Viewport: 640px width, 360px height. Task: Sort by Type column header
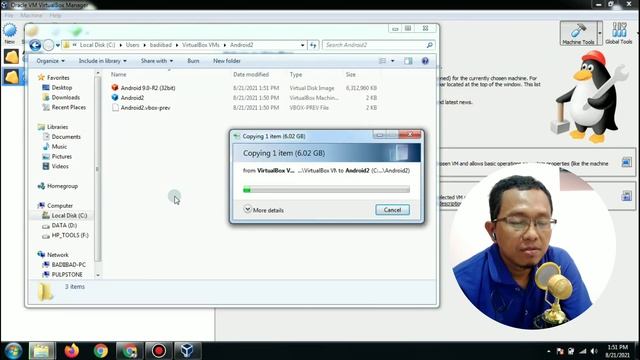(296, 74)
